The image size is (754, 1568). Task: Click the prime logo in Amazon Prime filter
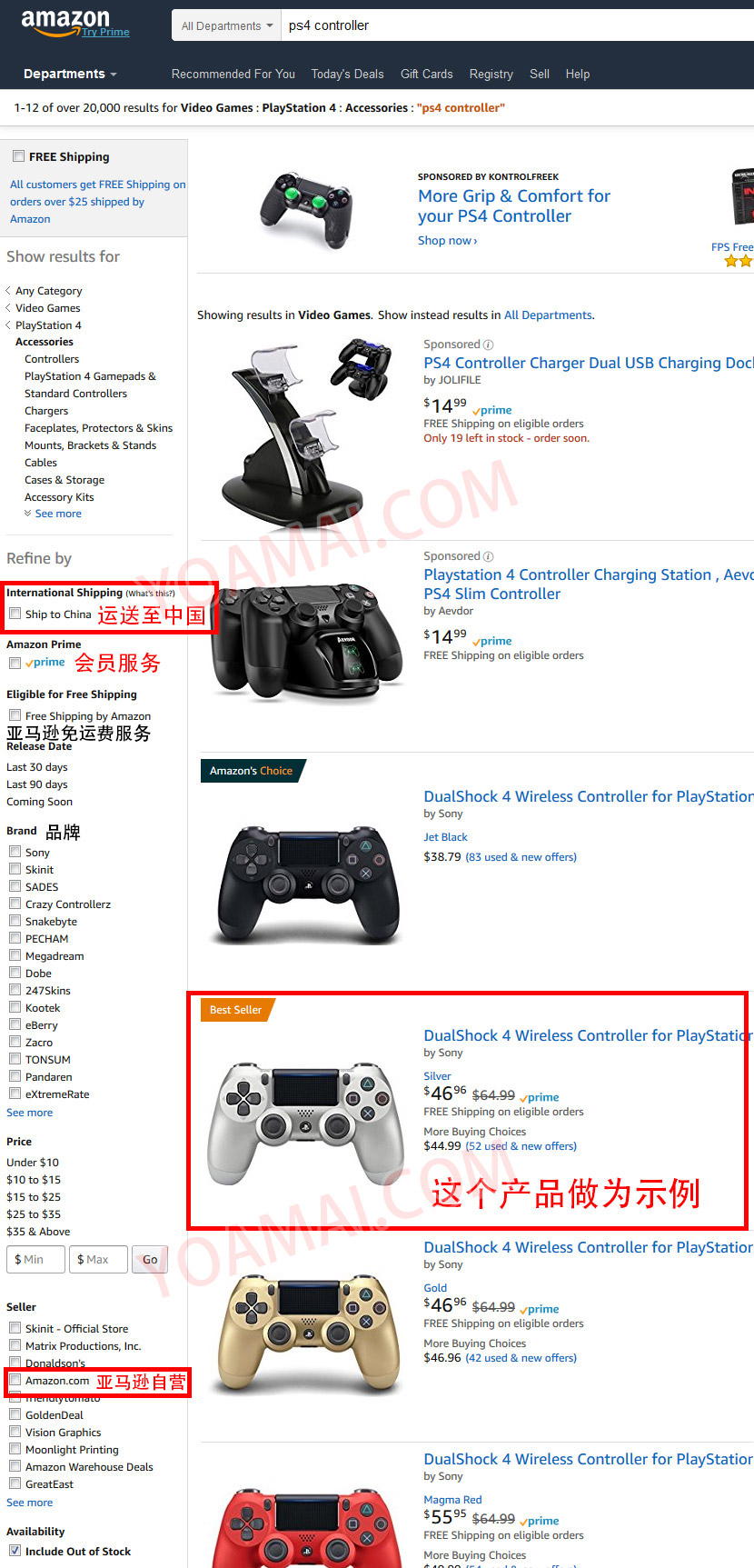(x=45, y=663)
